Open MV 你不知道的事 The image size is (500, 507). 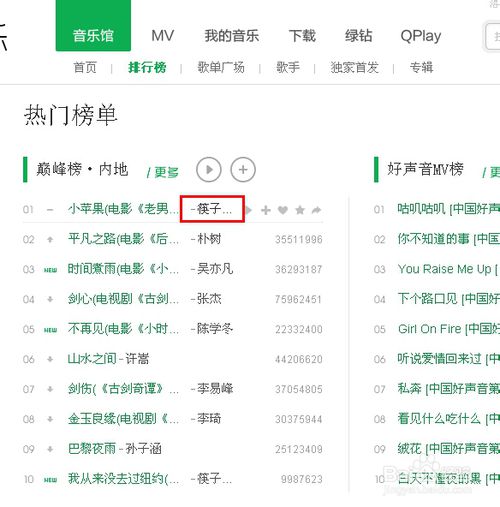click(448, 239)
